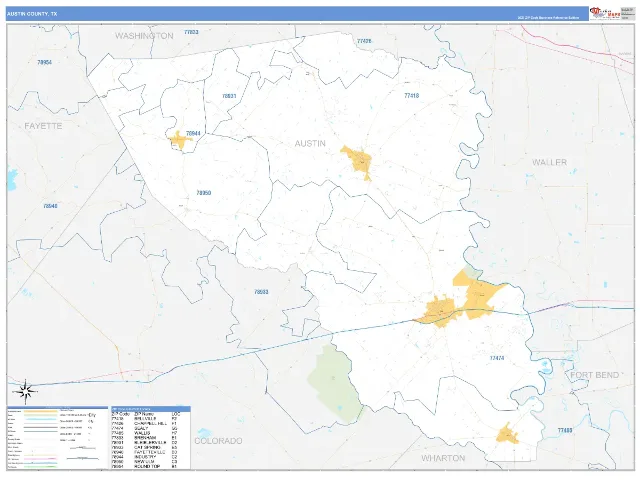Select the WALLER county label
The width and height of the screenshot is (640, 480).
click(x=549, y=162)
